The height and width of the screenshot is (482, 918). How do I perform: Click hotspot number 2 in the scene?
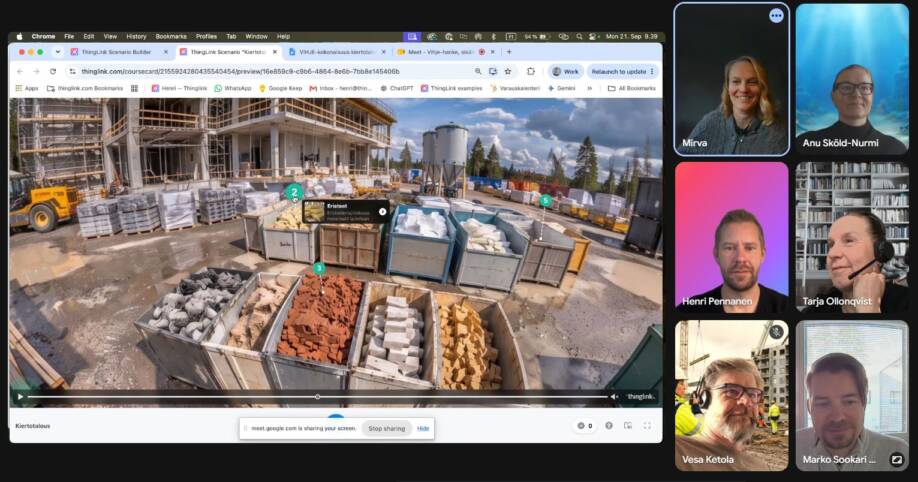[x=294, y=192]
